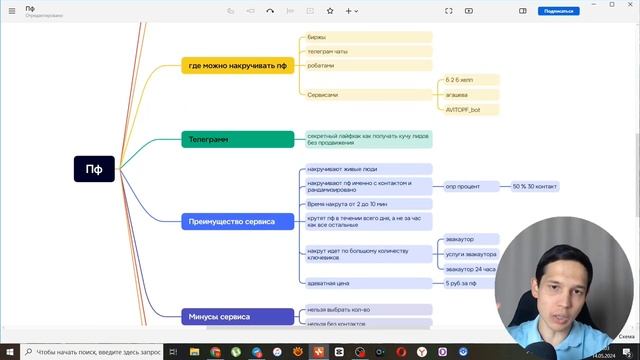Open the CapCut taskbar icon

tap(339, 352)
